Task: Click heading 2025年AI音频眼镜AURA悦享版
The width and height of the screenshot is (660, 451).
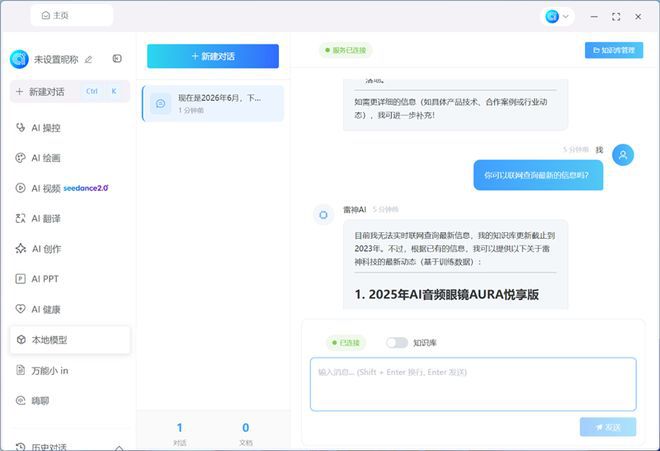Action: (447, 294)
